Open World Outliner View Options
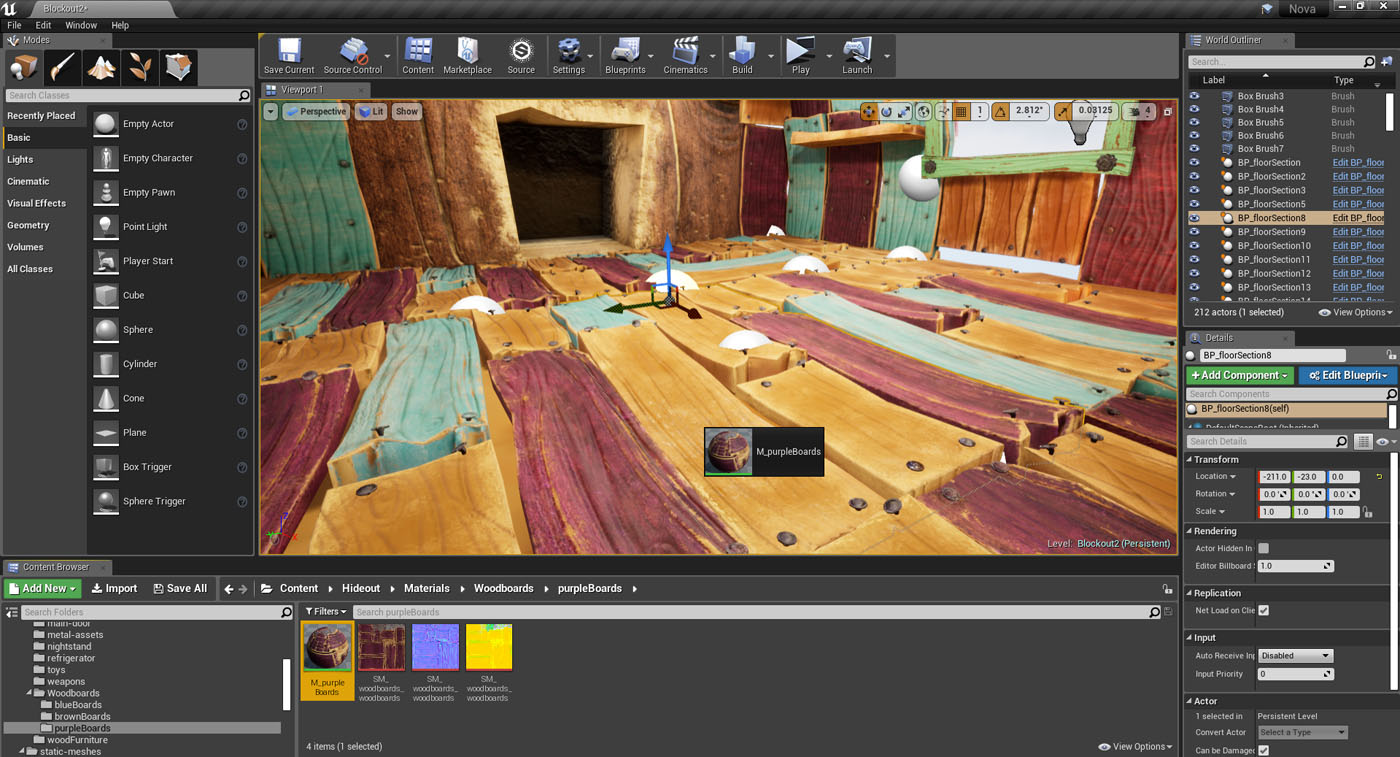 tap(1356, 313)
